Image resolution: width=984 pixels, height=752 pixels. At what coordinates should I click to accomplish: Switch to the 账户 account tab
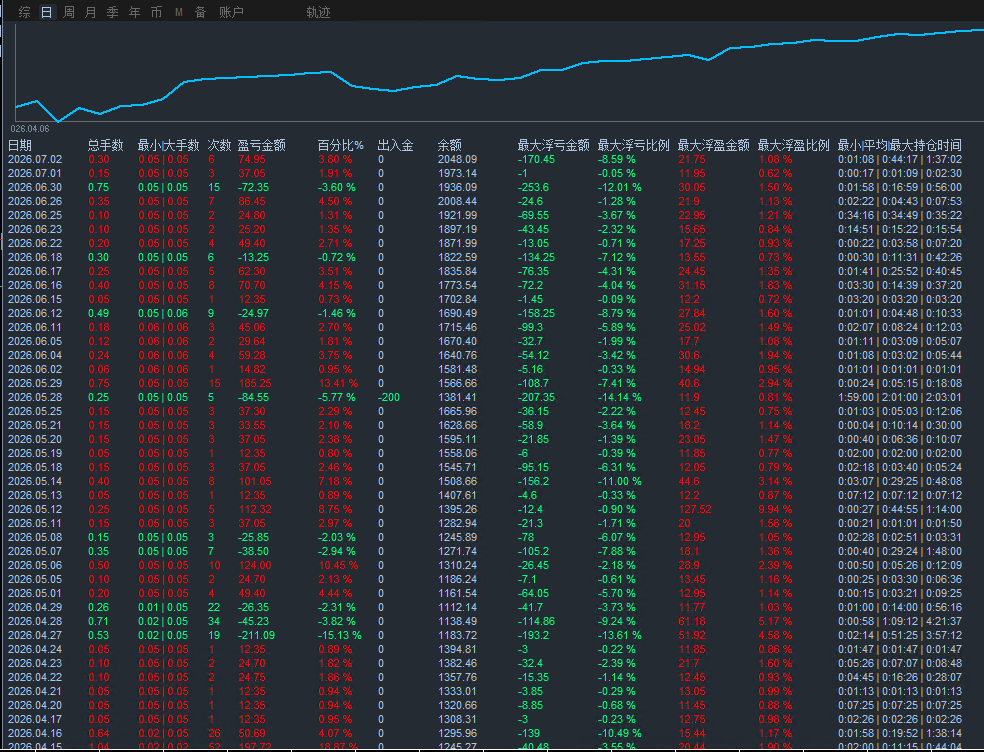(x=231, y=12)
